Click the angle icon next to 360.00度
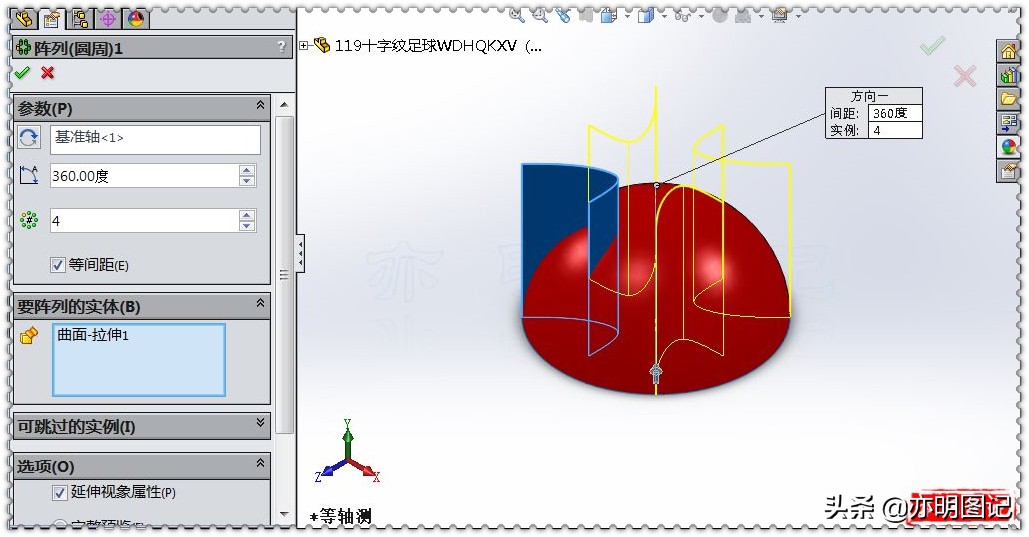 point(28,175)
